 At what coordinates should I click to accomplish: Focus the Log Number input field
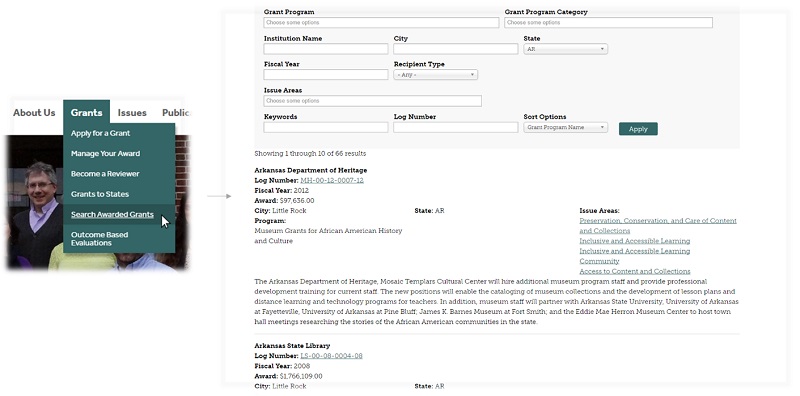point(456,127)
